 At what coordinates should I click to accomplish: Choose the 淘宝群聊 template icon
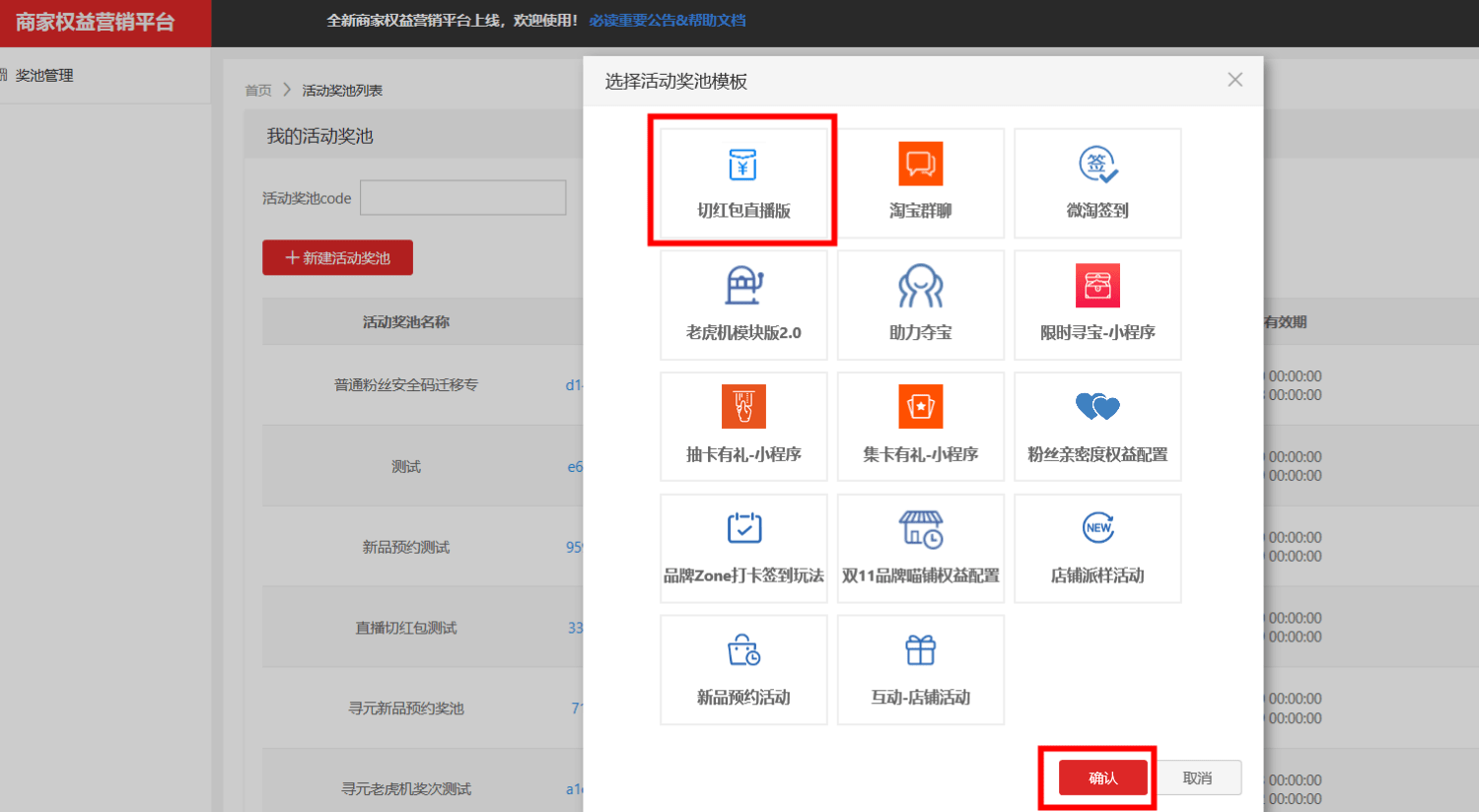click(920, 165)
